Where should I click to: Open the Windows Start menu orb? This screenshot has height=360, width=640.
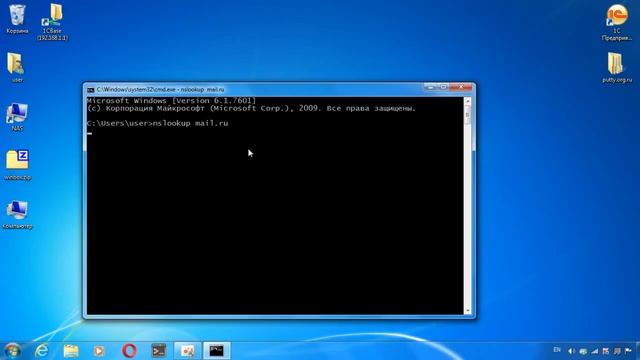tap(12, 351)
